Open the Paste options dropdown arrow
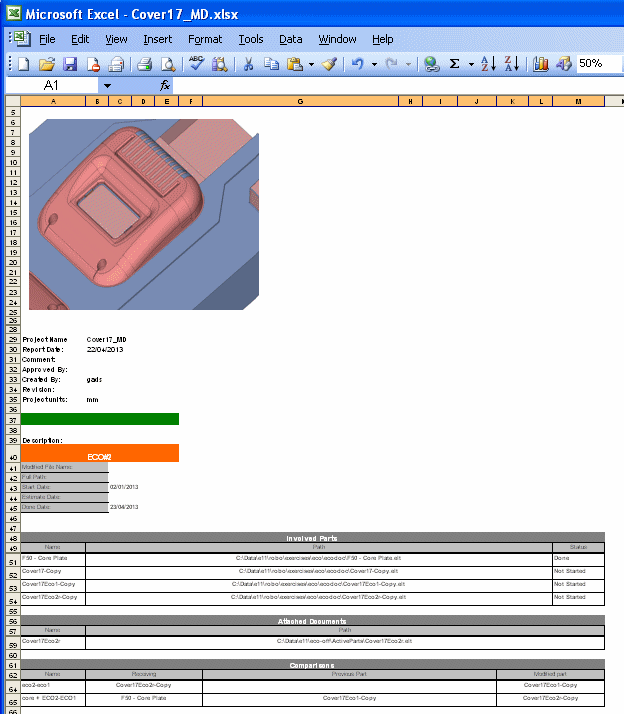624x714 pixels. (x=312, y=64)
